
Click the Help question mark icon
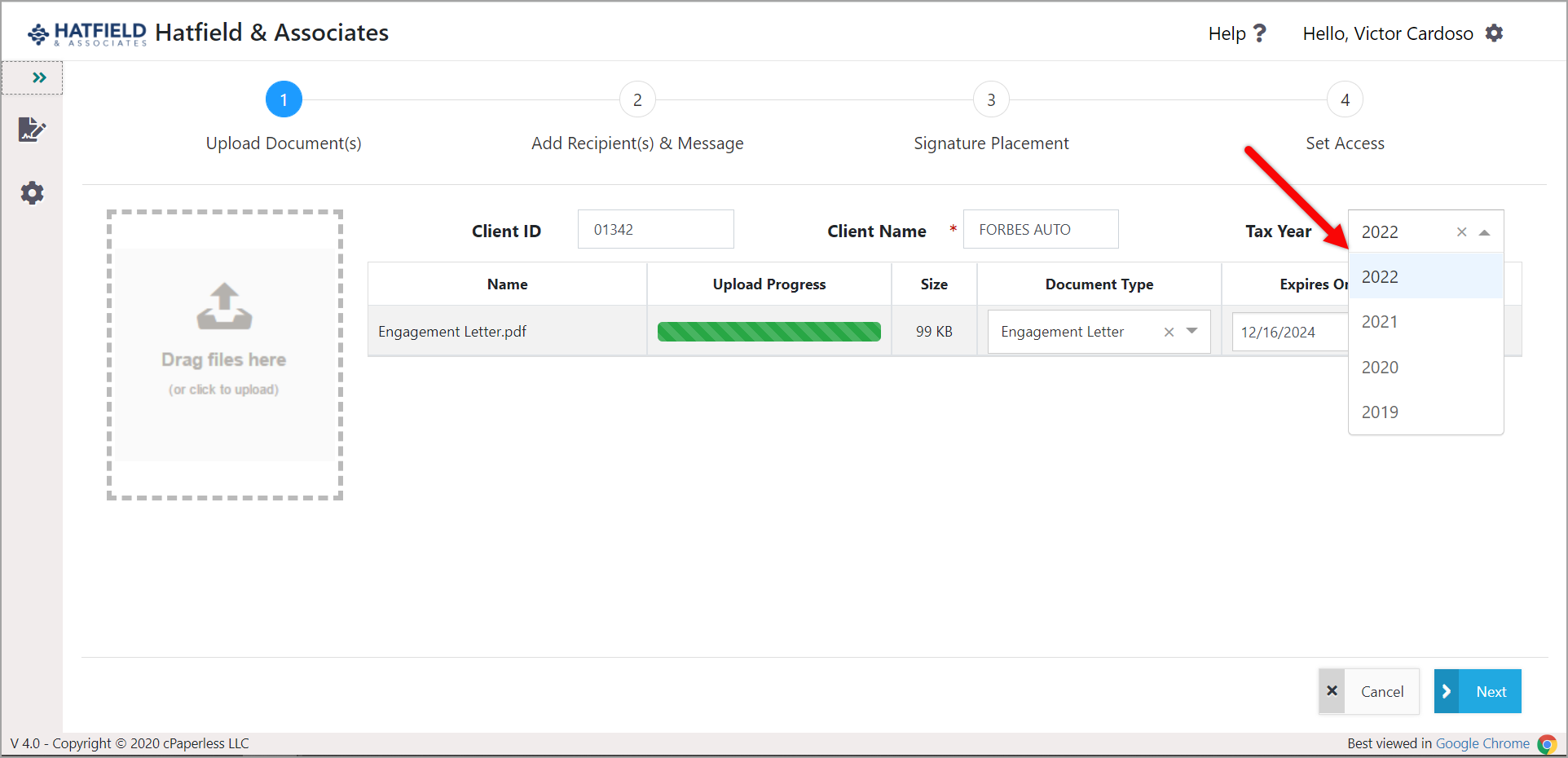tap(1259, 33)
